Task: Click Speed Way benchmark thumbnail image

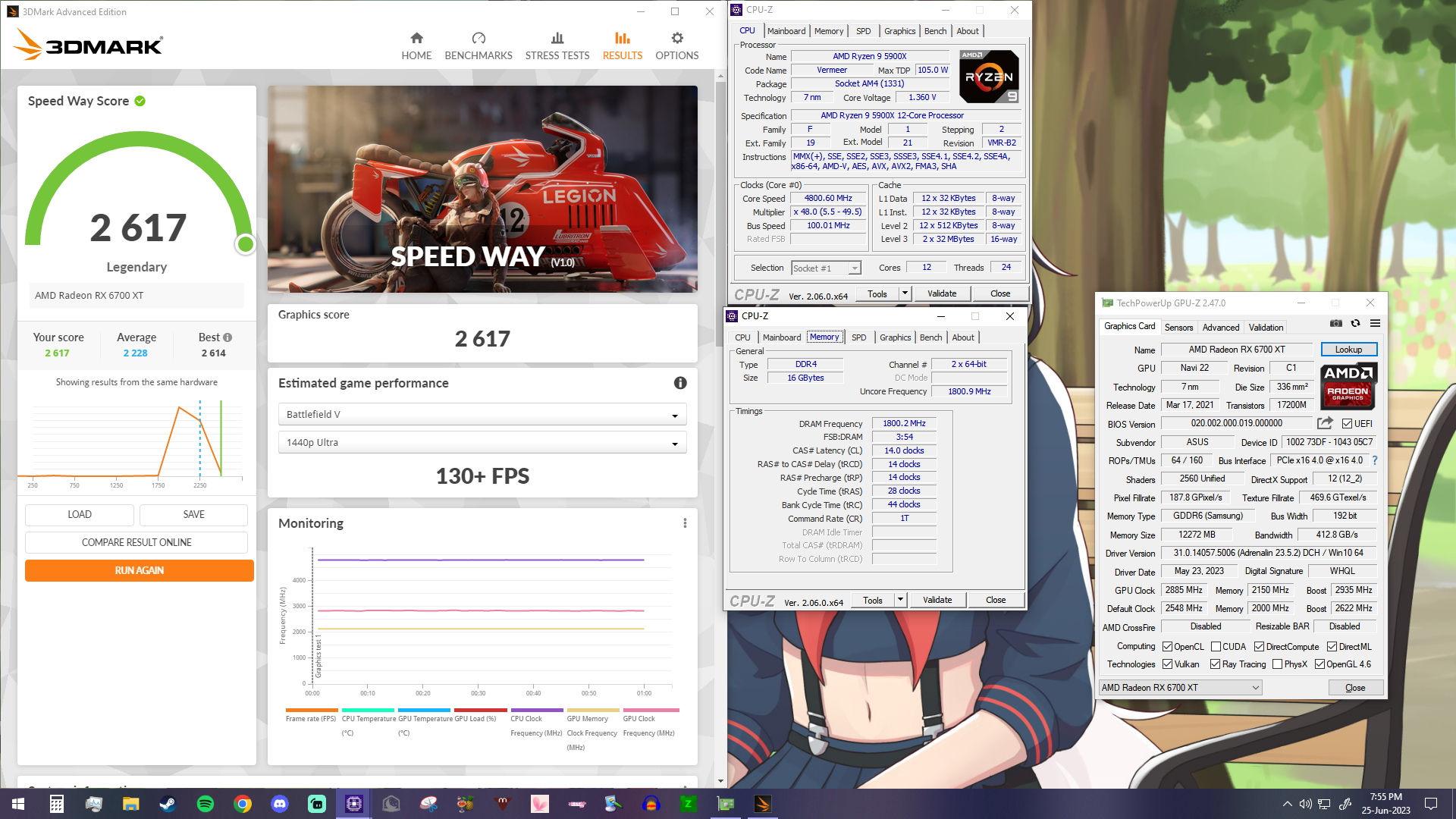Action: [x=482, y=189]
